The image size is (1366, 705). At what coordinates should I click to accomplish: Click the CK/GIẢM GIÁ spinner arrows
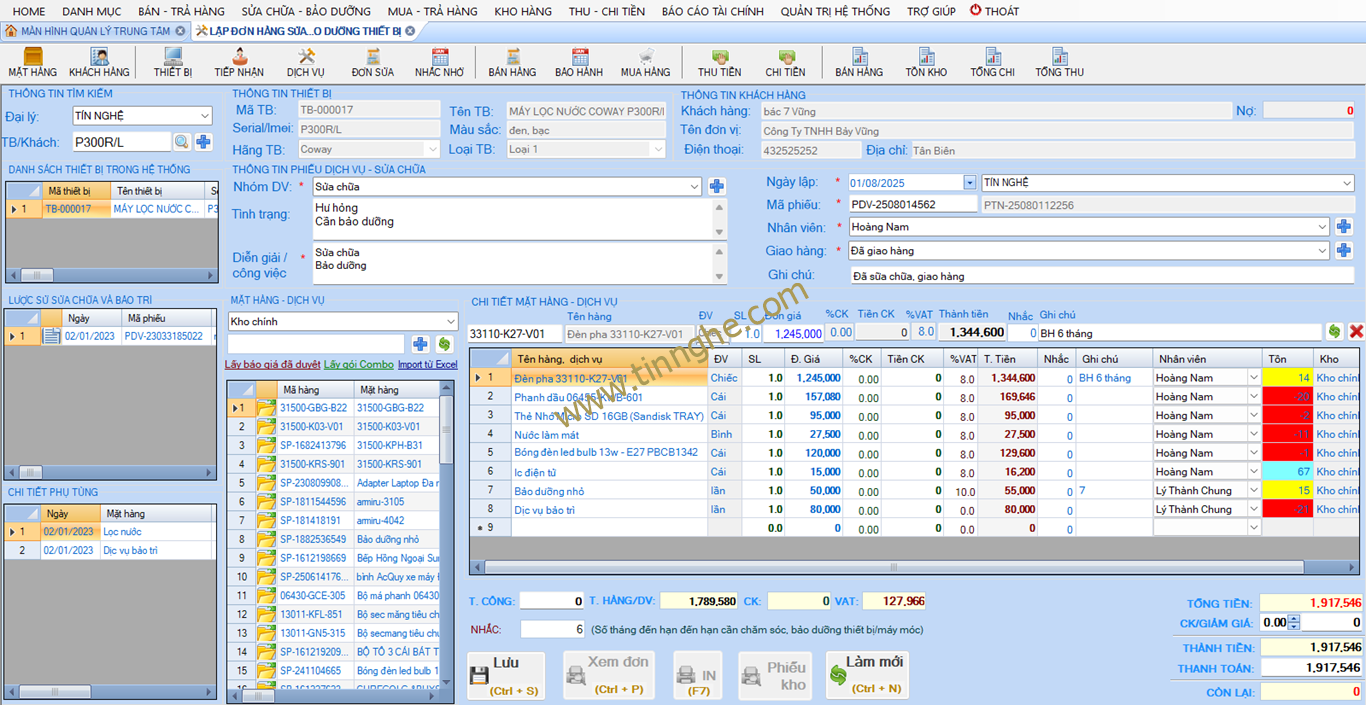[1294, 622]
